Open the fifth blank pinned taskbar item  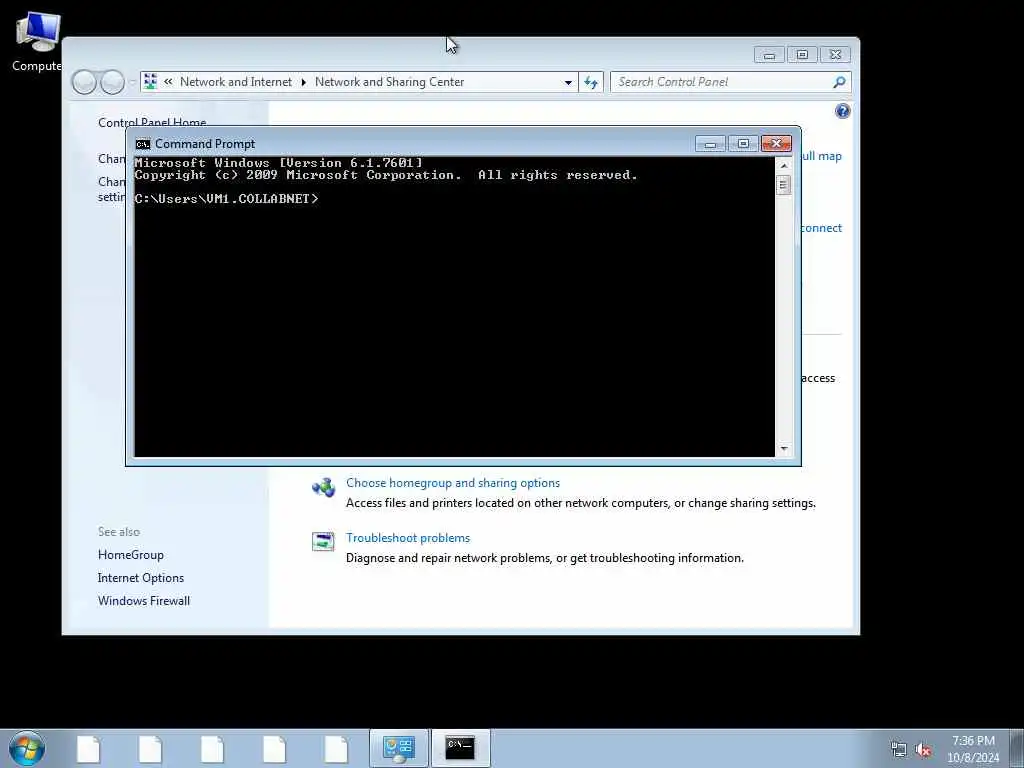[x=336, y=748]
